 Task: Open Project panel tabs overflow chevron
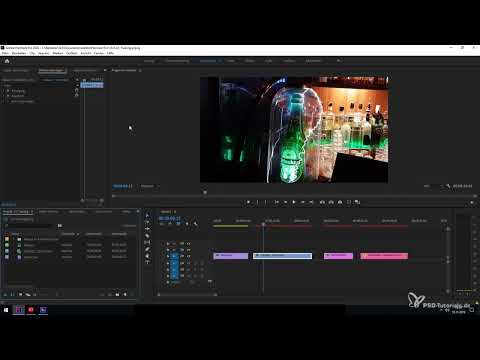(138, 211)
